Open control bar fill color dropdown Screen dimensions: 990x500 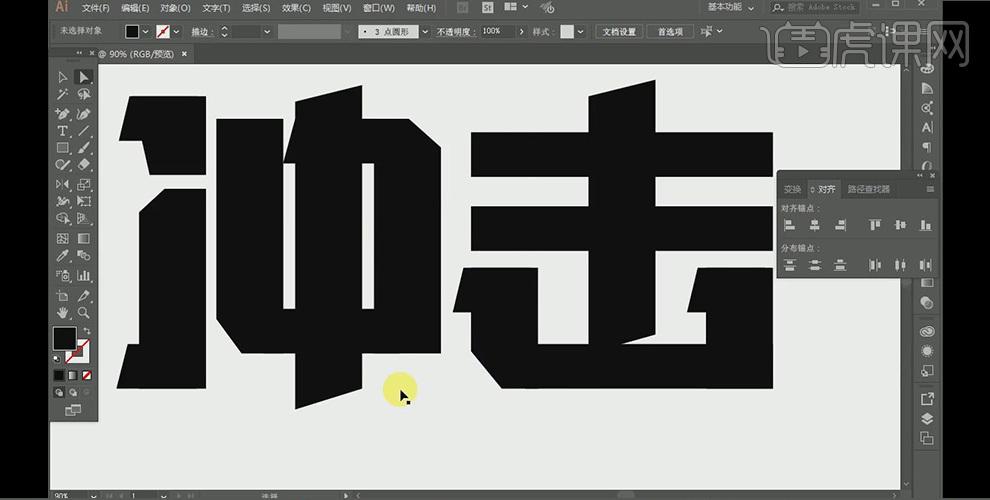(146, 32)
